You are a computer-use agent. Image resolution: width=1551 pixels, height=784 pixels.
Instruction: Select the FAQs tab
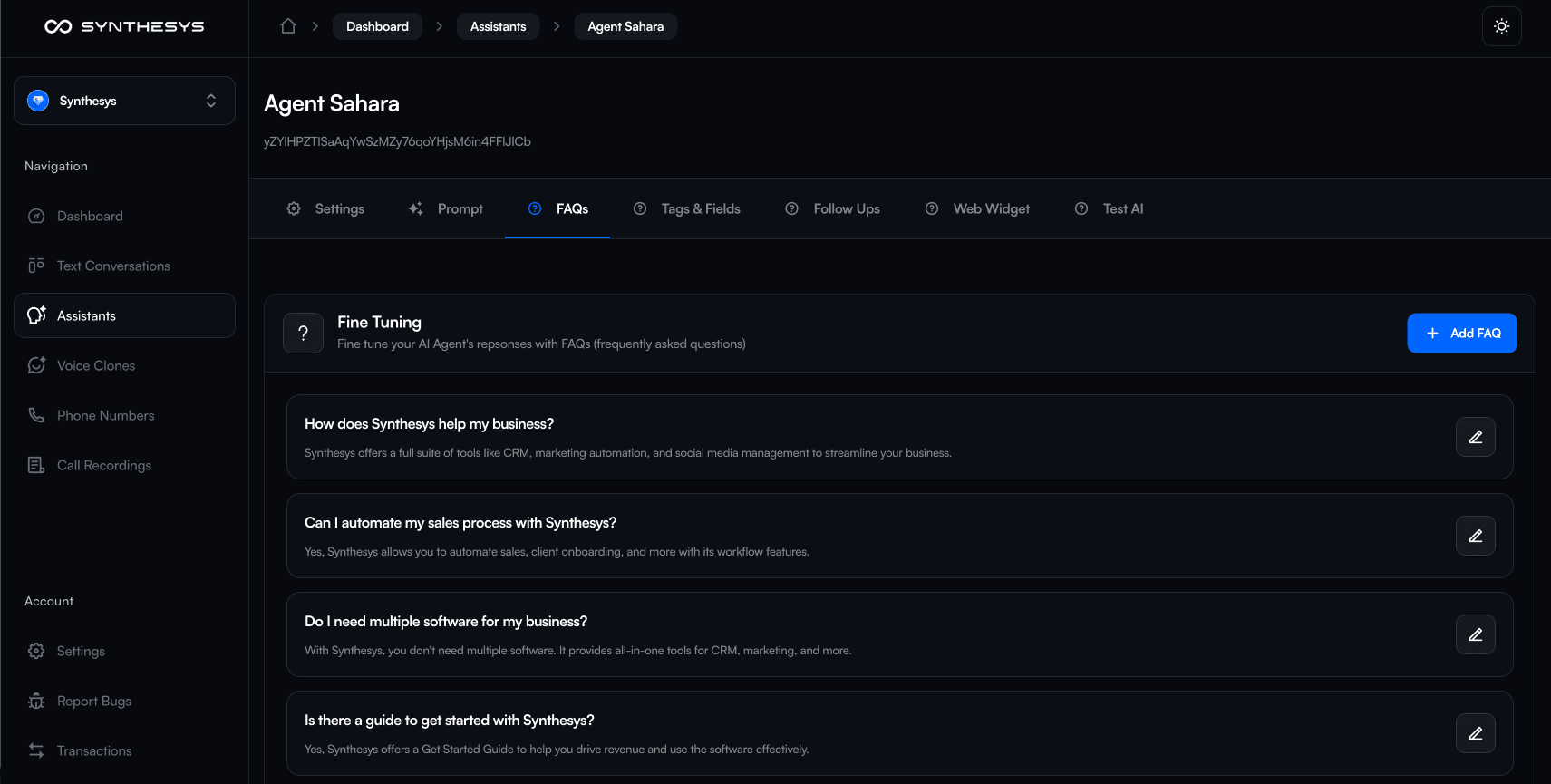click(x=557, y=208)
